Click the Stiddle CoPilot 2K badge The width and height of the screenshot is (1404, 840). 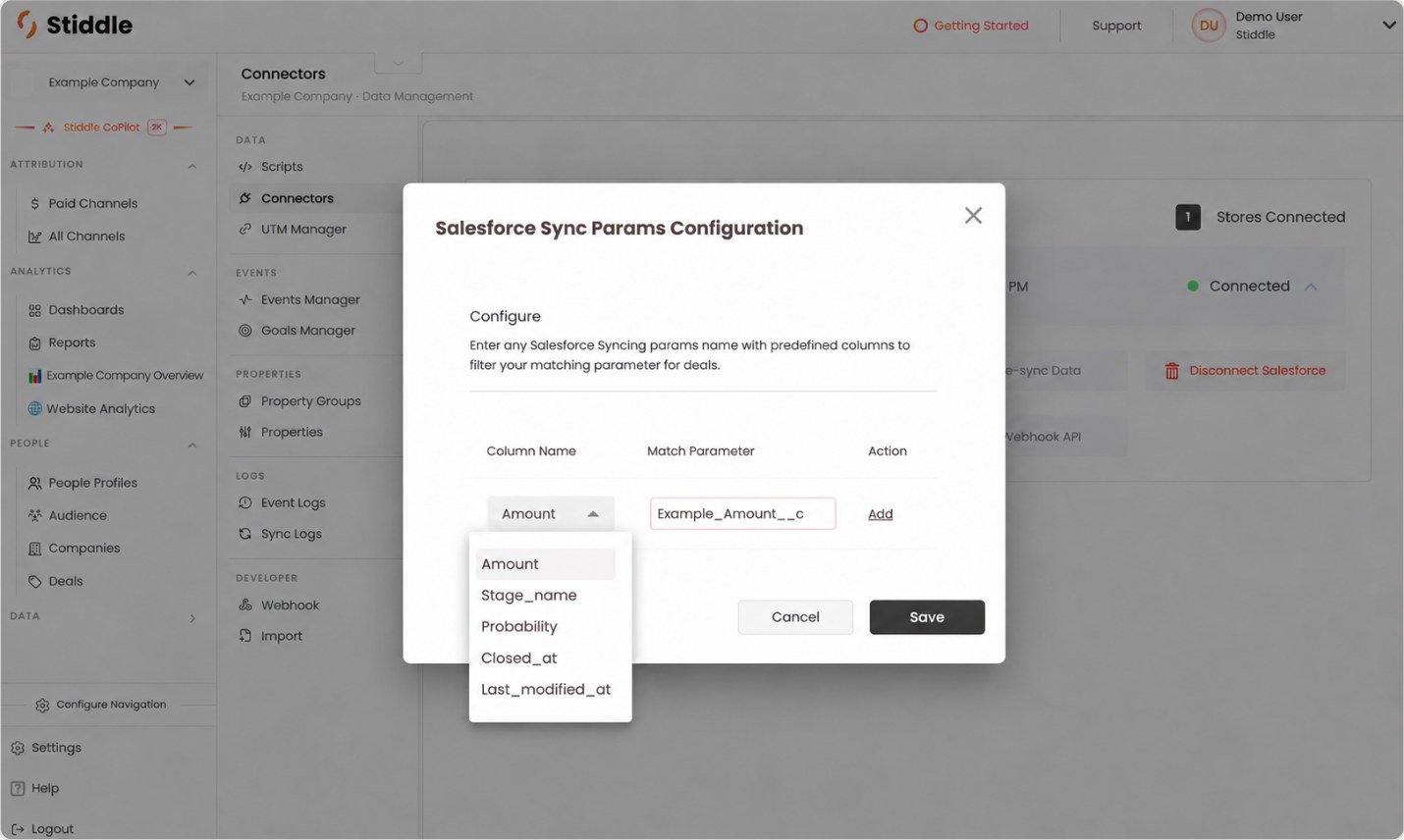coord(157,128)
